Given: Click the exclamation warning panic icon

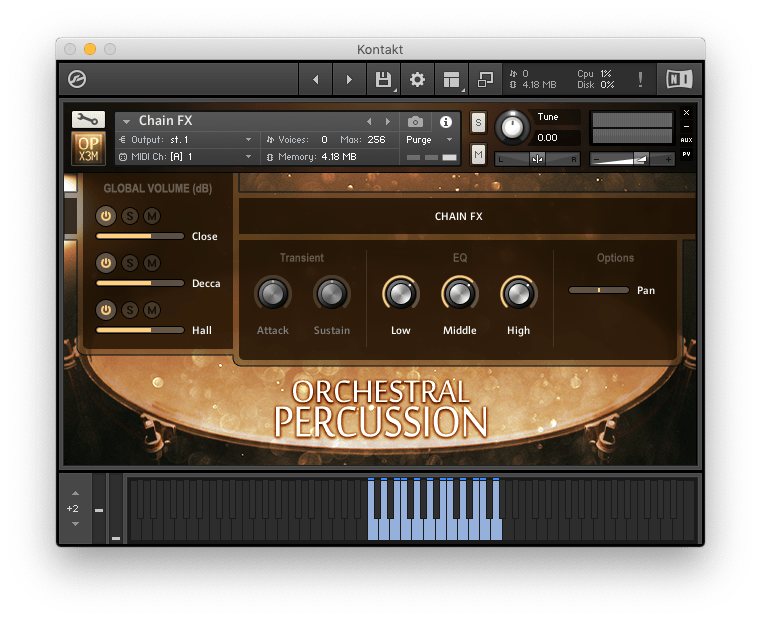Looking at the screenshot, I should [640, 79].
